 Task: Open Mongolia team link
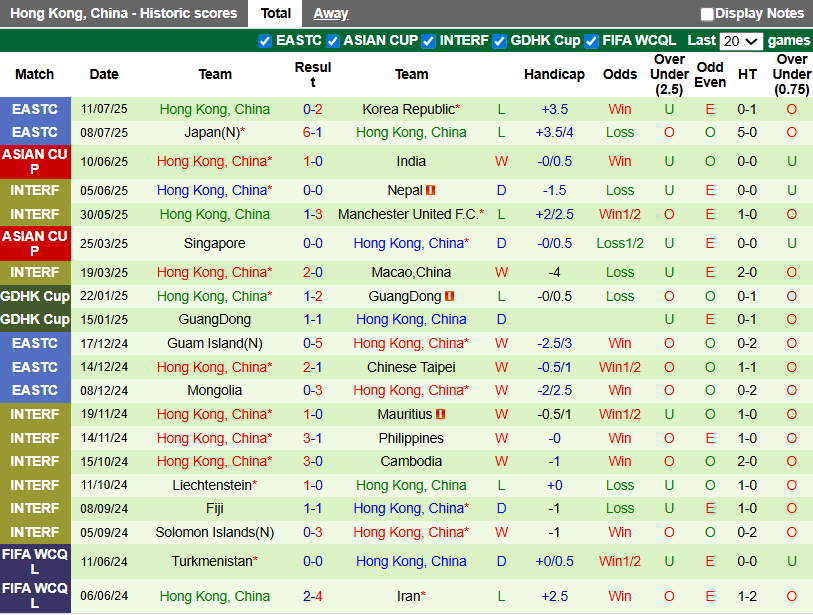pos(215,390)
